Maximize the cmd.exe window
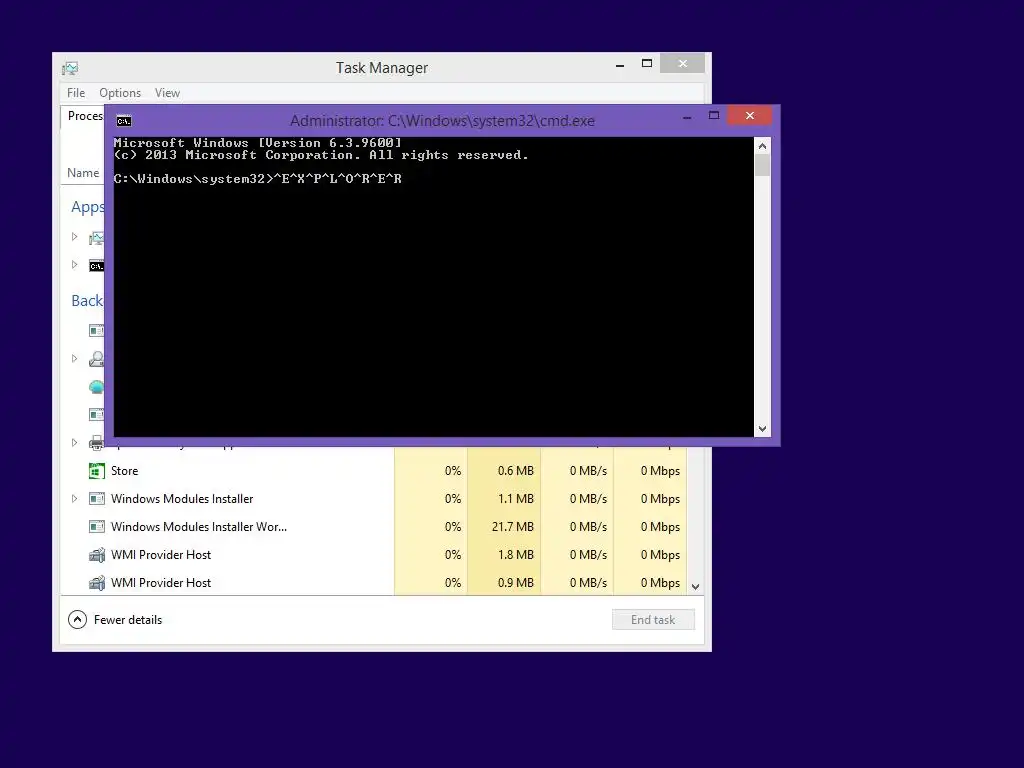 [x=714, y=116]
